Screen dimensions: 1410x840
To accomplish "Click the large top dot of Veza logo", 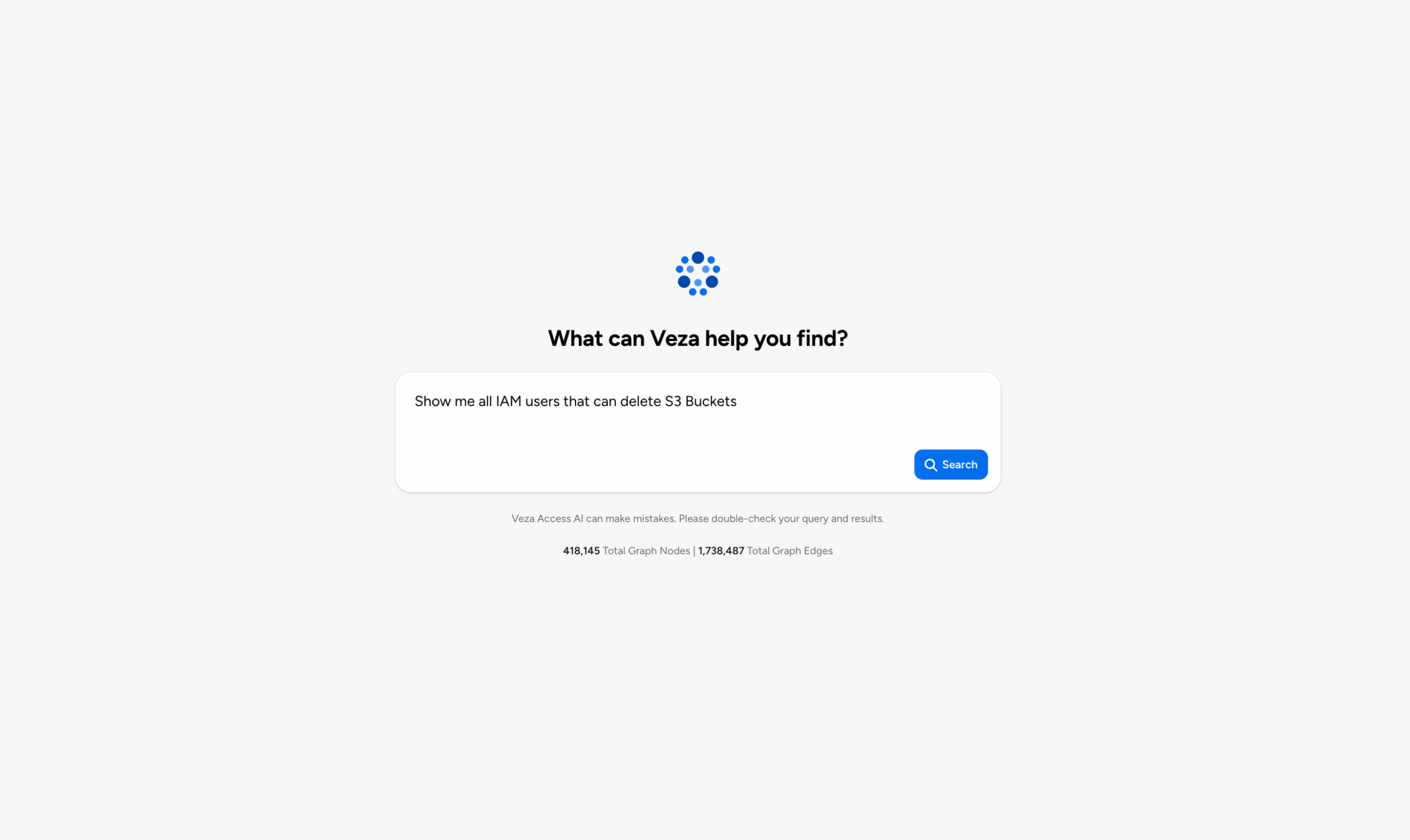I will coord(698,258).
